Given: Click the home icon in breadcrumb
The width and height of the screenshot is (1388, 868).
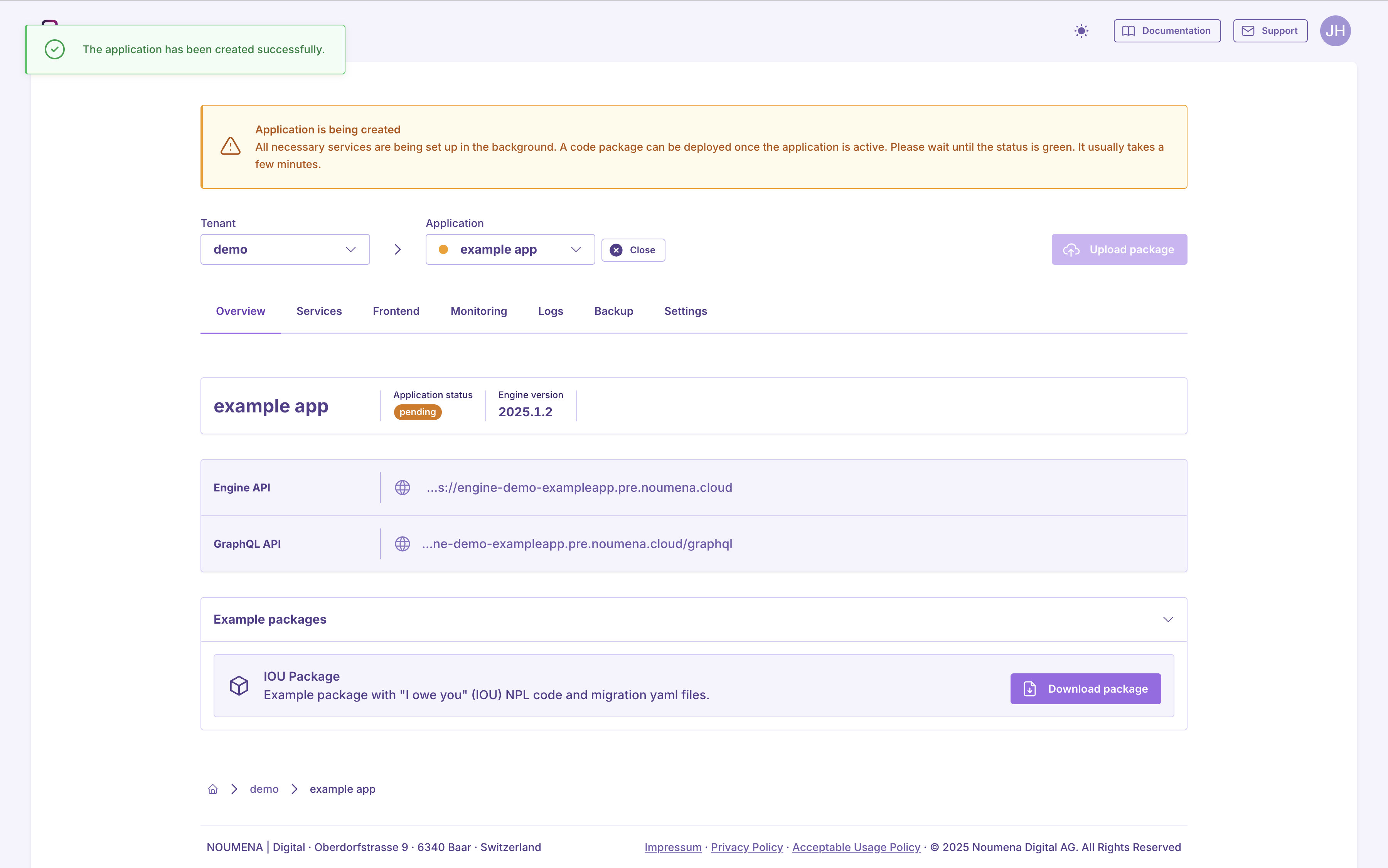Looking at the screenshot, I should (x=212, y=789).
